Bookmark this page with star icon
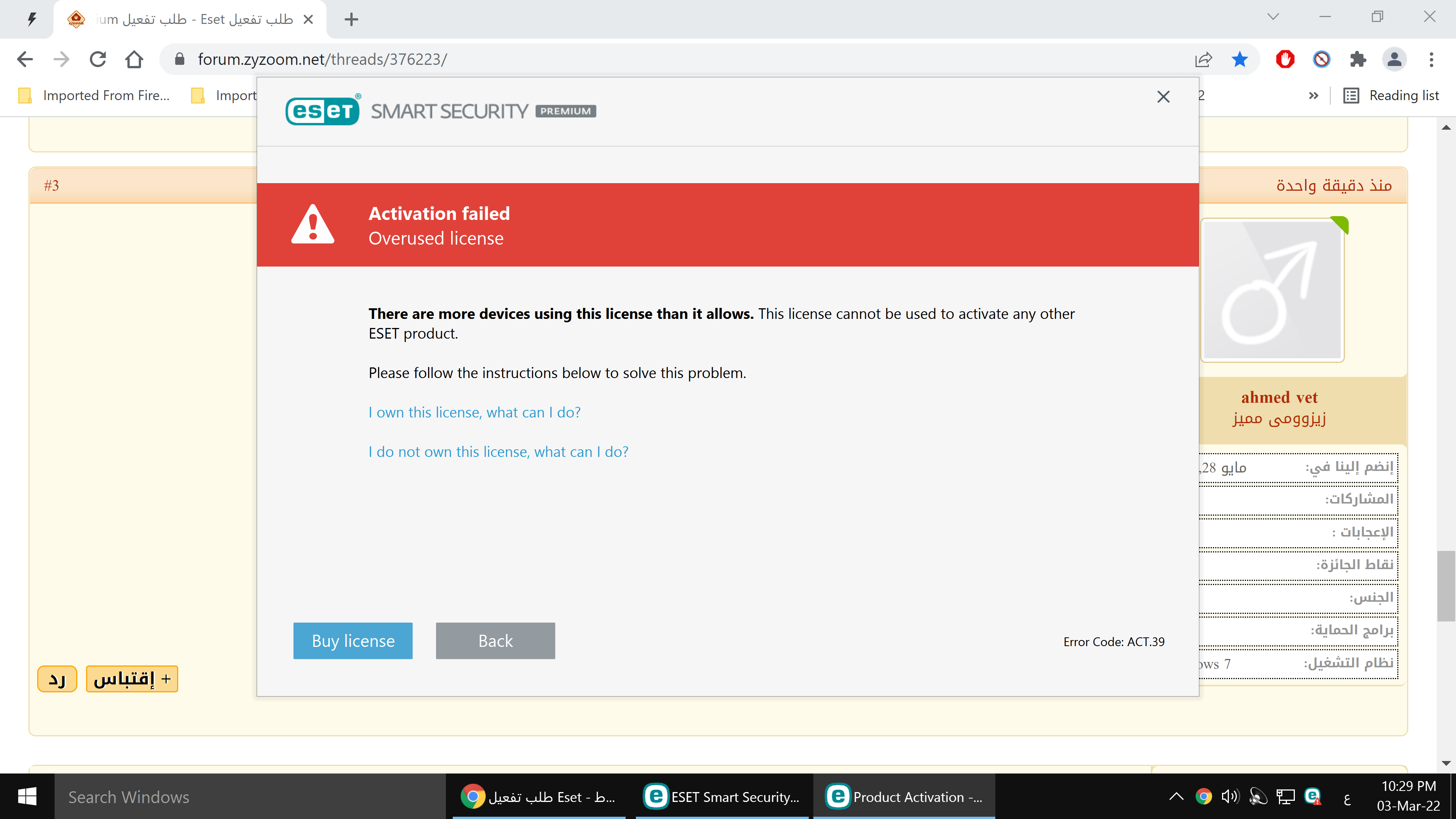 tap(1239, 60)
